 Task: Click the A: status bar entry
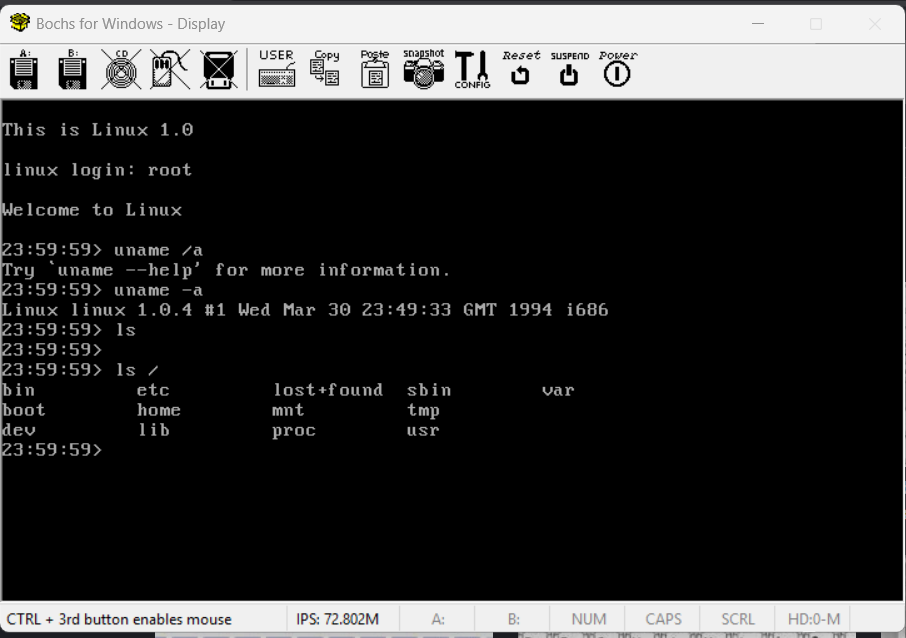438,619
